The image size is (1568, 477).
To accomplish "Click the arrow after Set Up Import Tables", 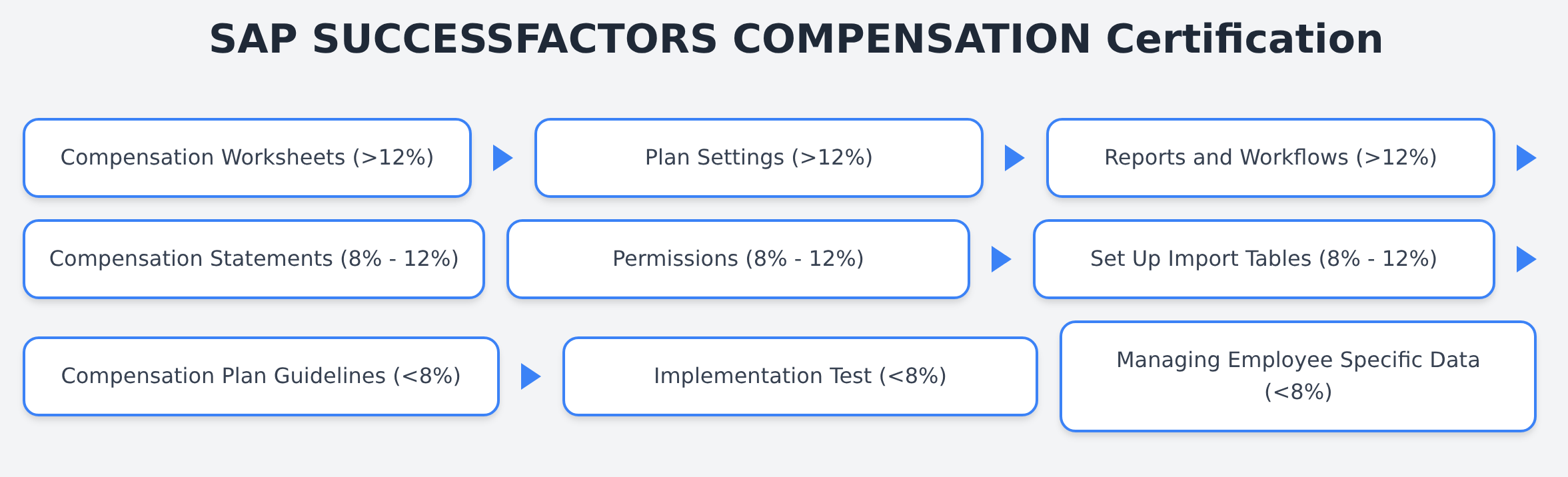I will (x=1526, y=259).
